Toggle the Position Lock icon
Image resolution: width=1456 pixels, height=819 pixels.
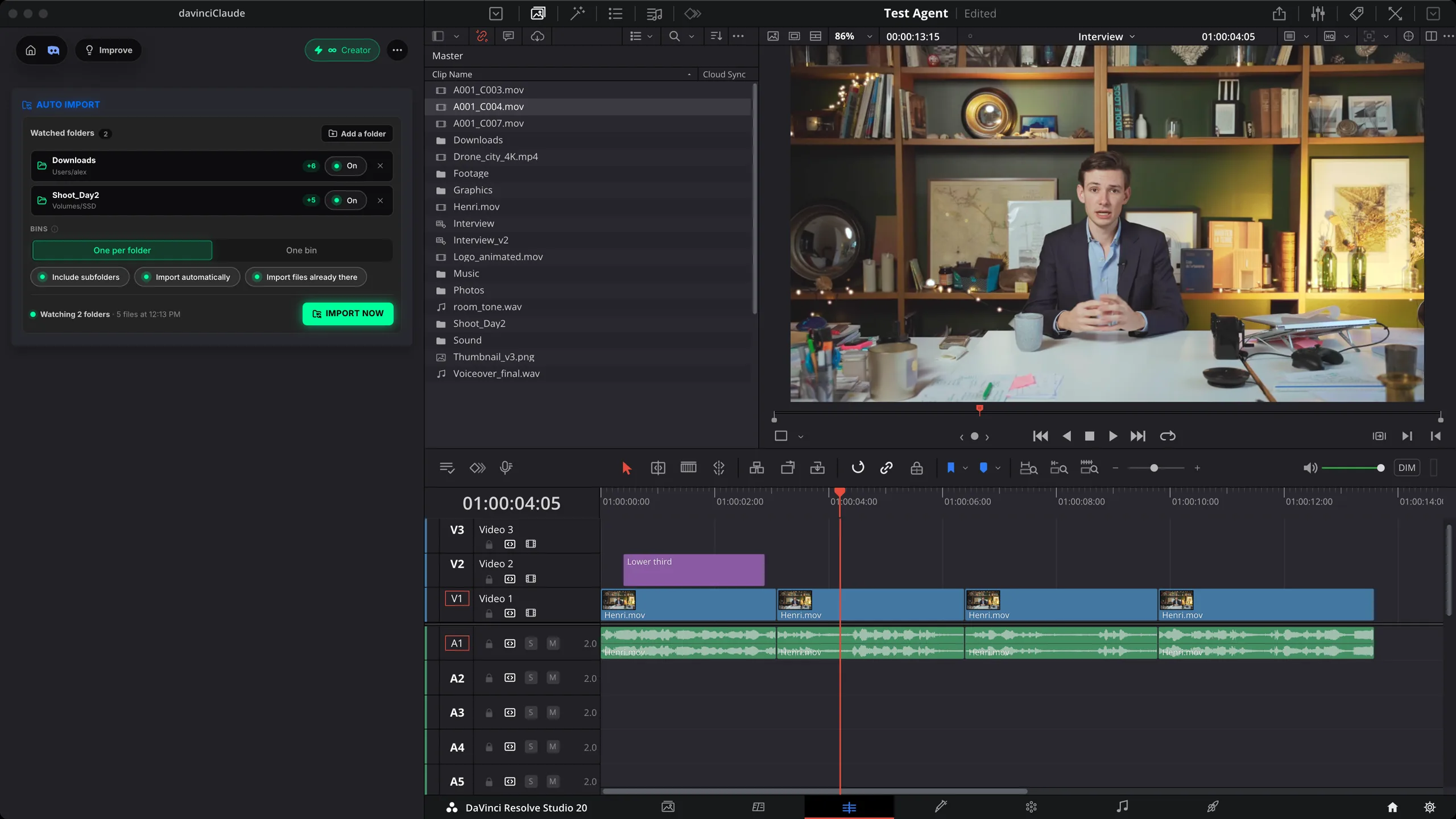pyautogui.click(x=916, y=468)
